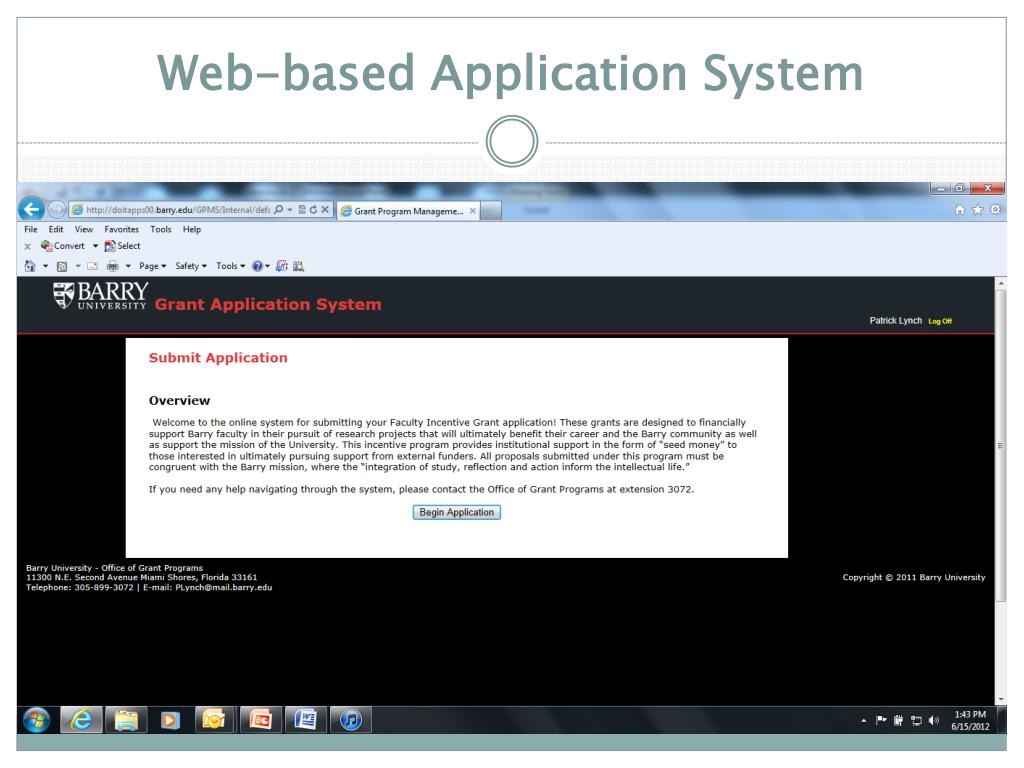Open the Tools dropdown in the command bar
1024x768 pixels.
(x=231, y=266)
